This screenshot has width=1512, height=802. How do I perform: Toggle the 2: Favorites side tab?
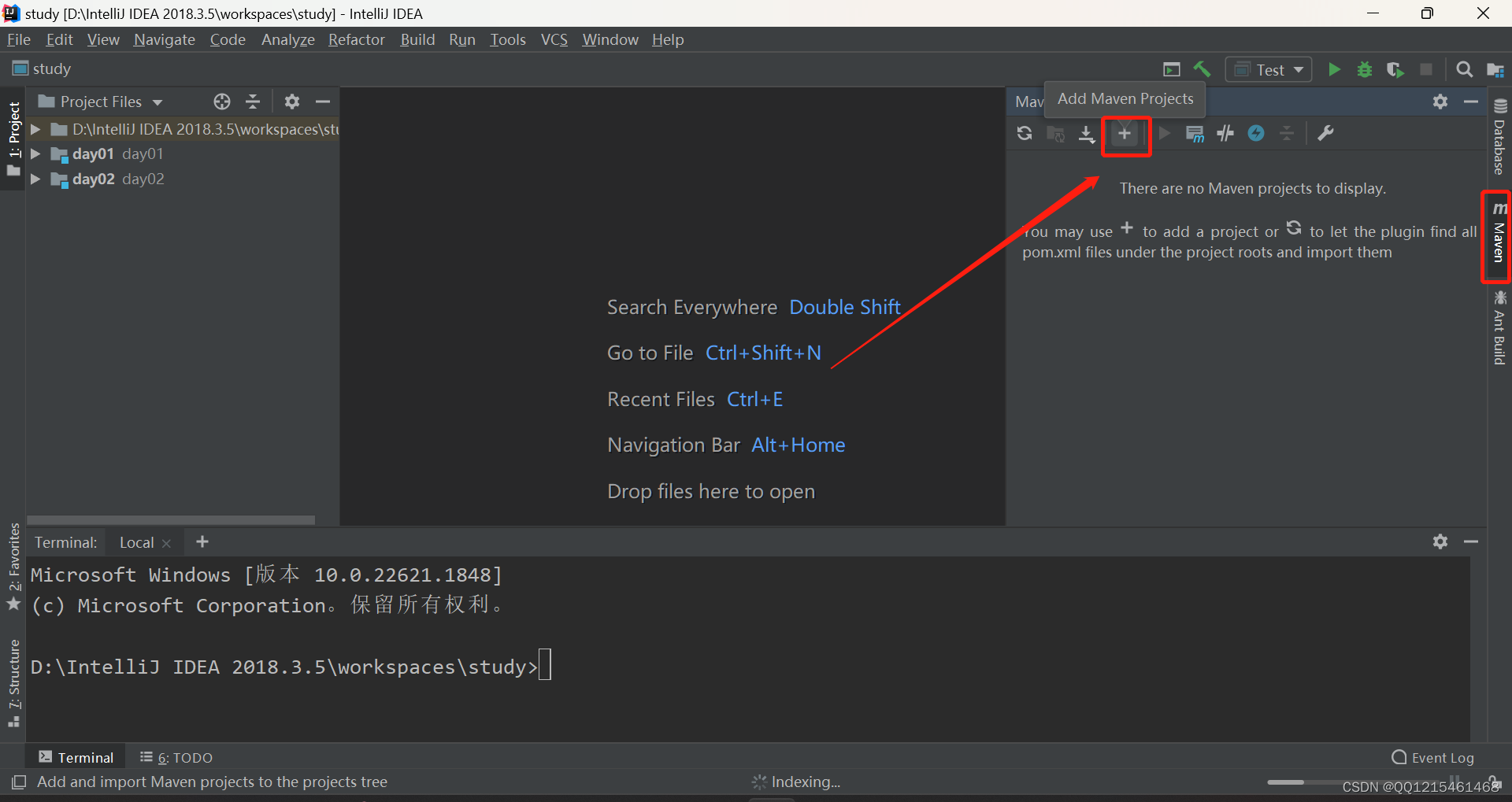coord(13,567)
